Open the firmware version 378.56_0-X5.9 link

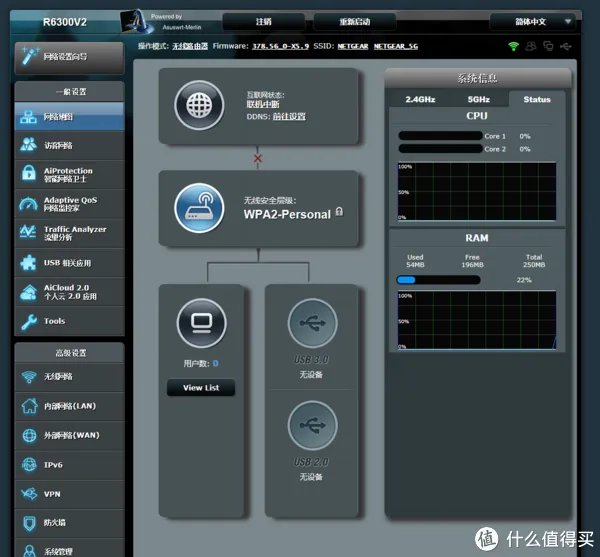tap(280, 46)
